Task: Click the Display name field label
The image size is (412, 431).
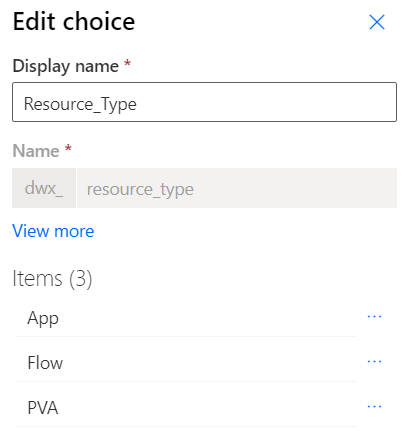Action: pyautogui.click(x=66, y=66)
